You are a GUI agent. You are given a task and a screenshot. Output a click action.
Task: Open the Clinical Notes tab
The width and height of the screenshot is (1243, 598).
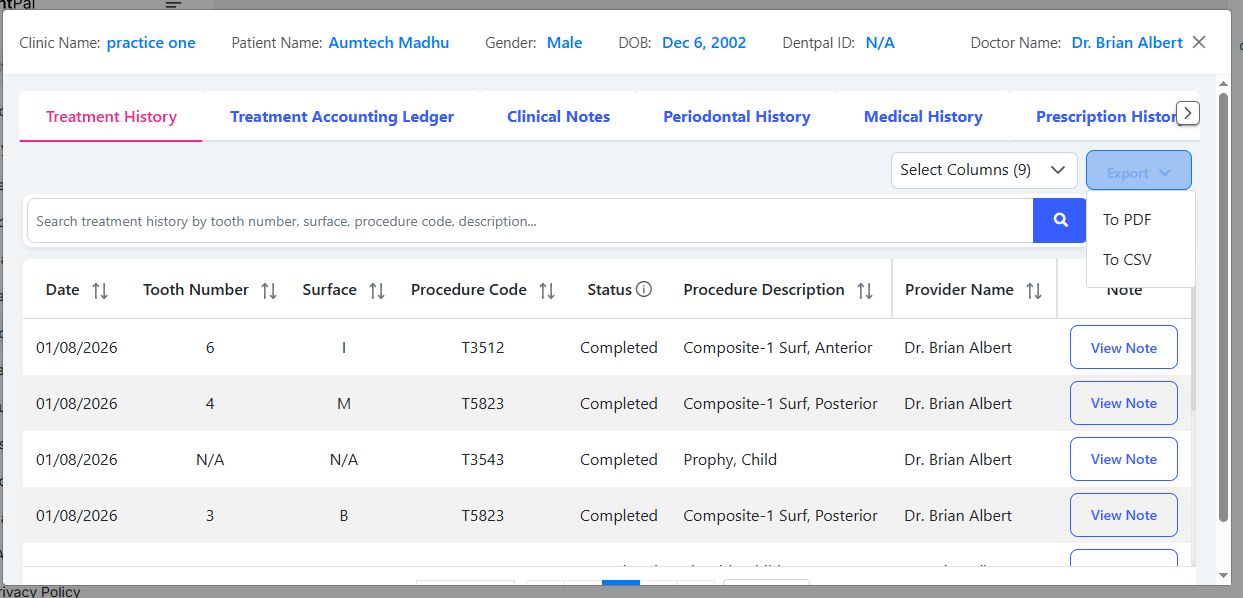[558, 117]
